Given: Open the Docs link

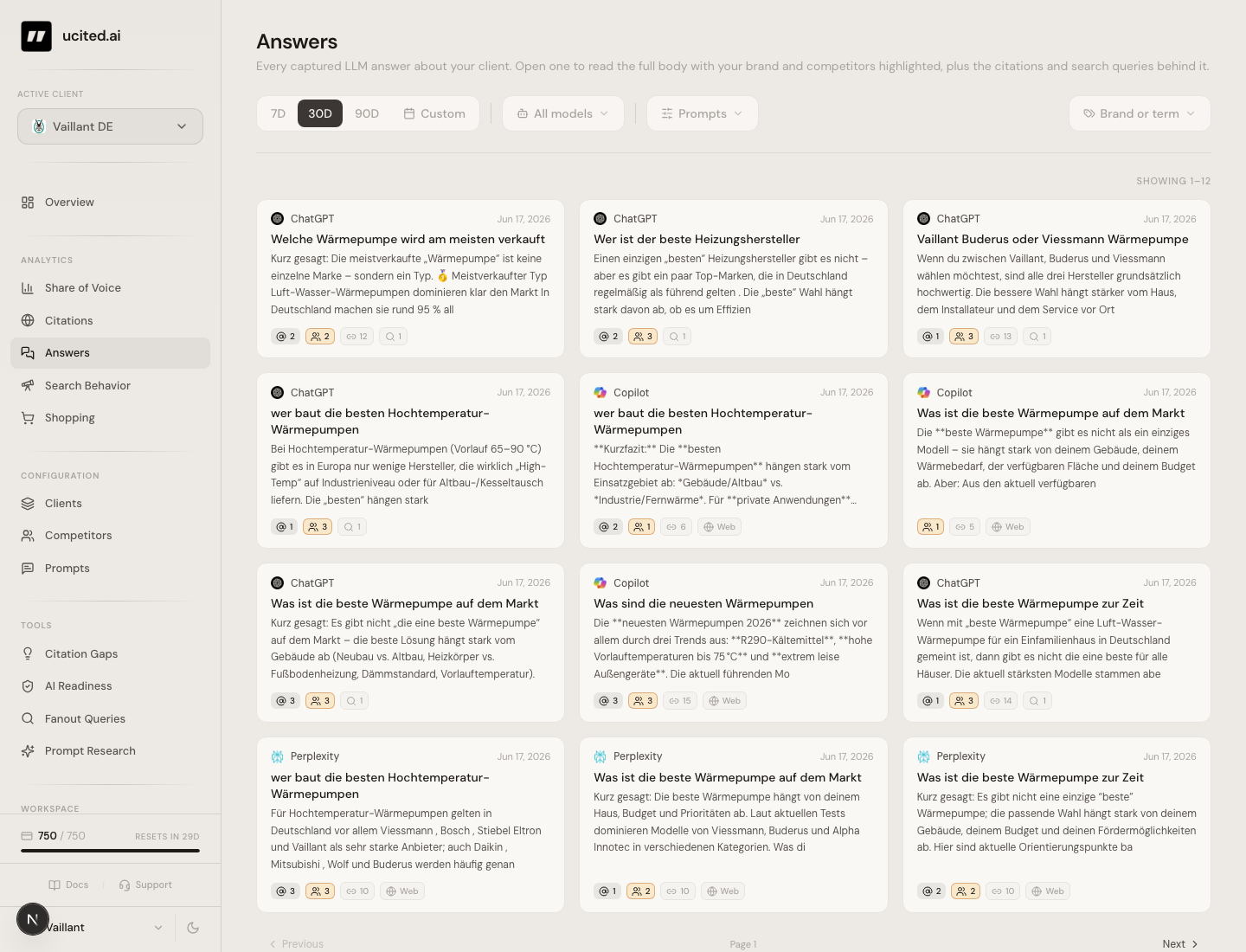Looking at the screenshot, I should [68, 885].
